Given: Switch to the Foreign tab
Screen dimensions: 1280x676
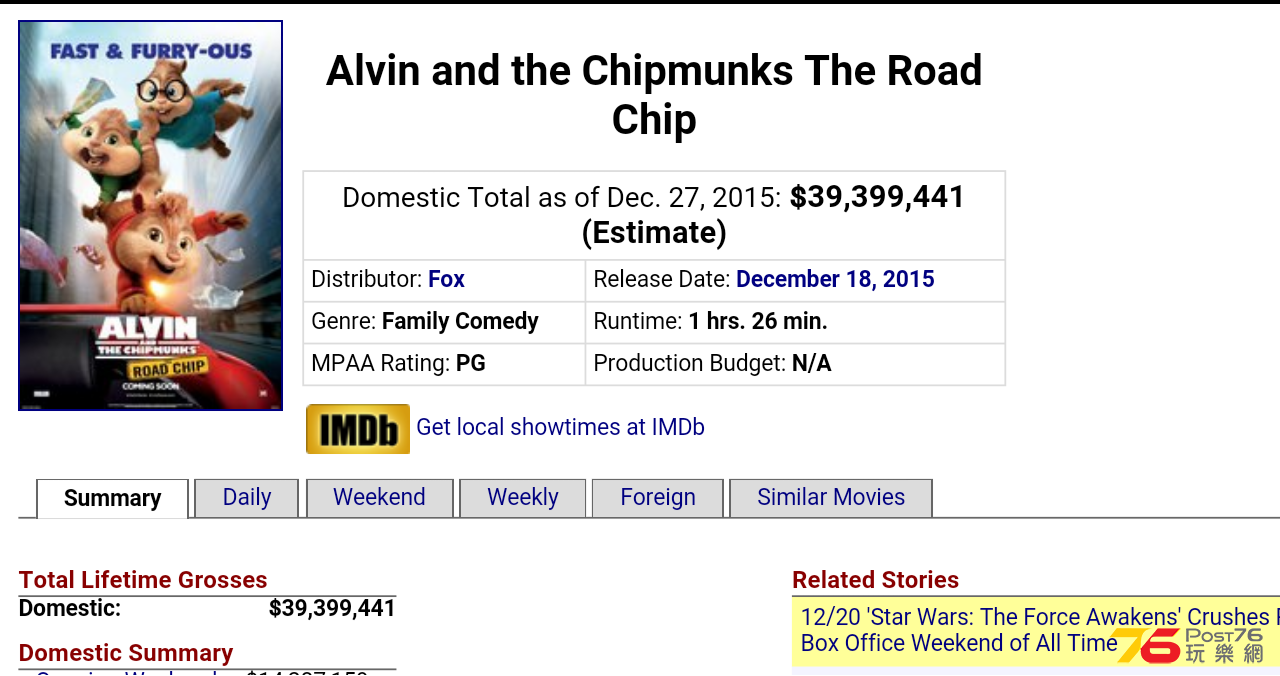Looking at the screenshot, I should tap(658, 497).
